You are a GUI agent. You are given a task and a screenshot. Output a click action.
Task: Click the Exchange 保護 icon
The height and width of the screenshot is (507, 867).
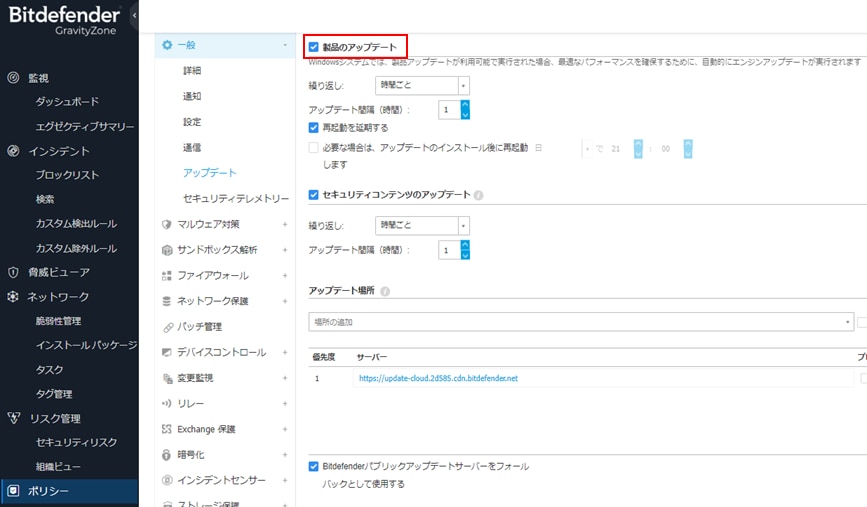[x=166, y=429]
